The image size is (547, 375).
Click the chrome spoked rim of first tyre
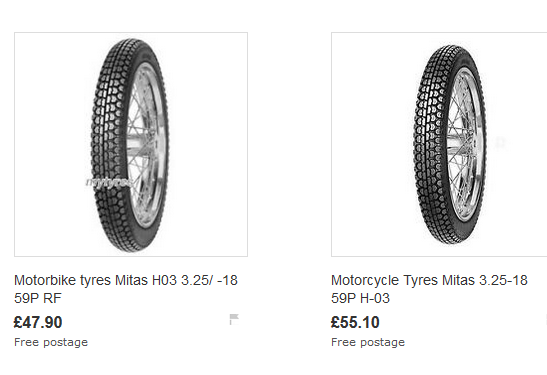tap(147, 145)
